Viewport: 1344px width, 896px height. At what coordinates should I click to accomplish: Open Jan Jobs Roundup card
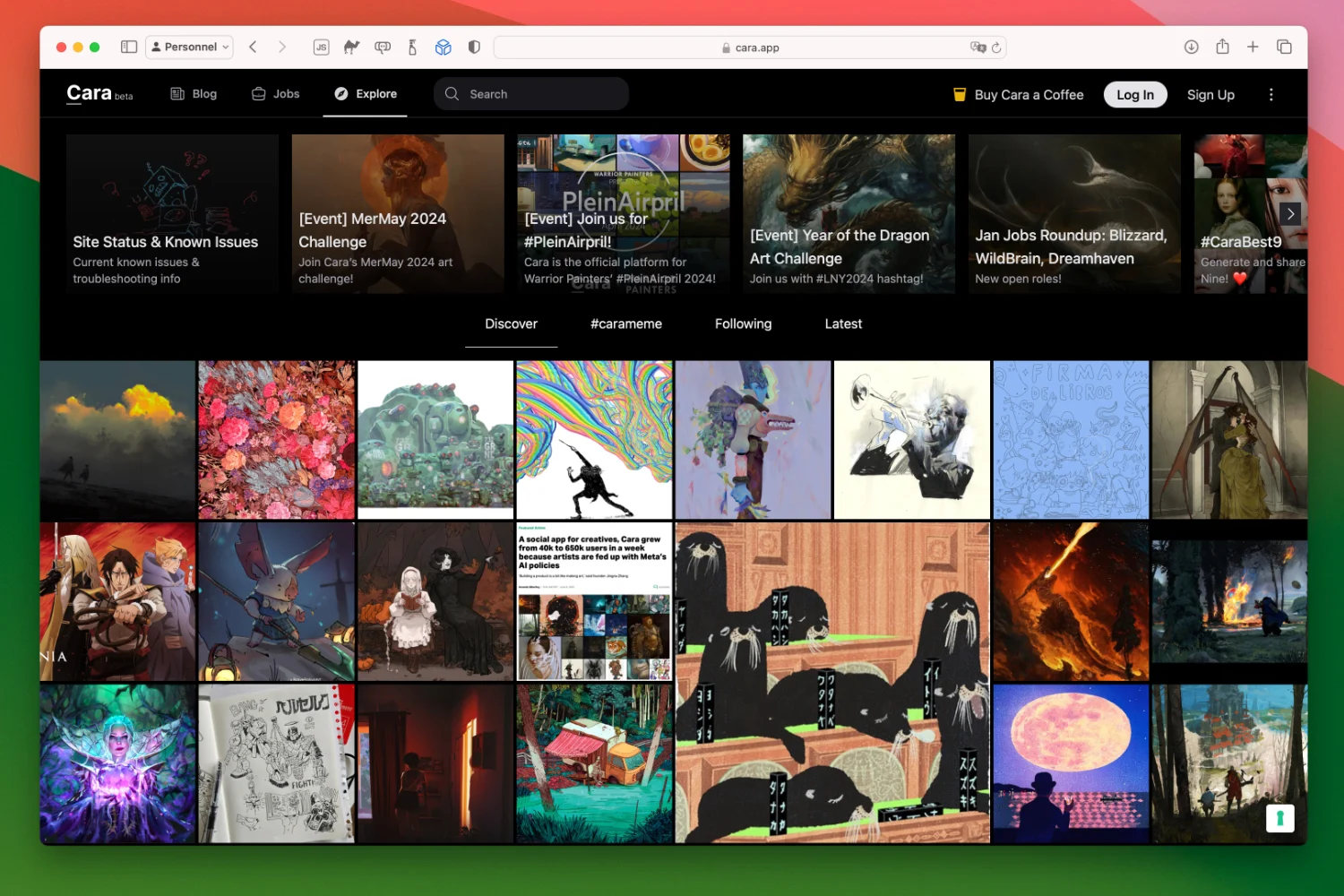pyautogui.click(x=1074, y=214)
